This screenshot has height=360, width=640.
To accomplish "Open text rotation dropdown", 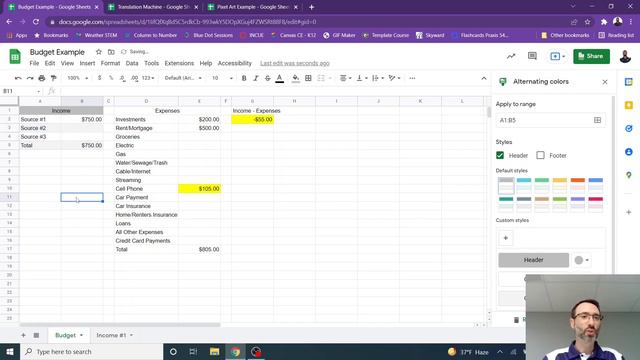I will click(394, 78).
